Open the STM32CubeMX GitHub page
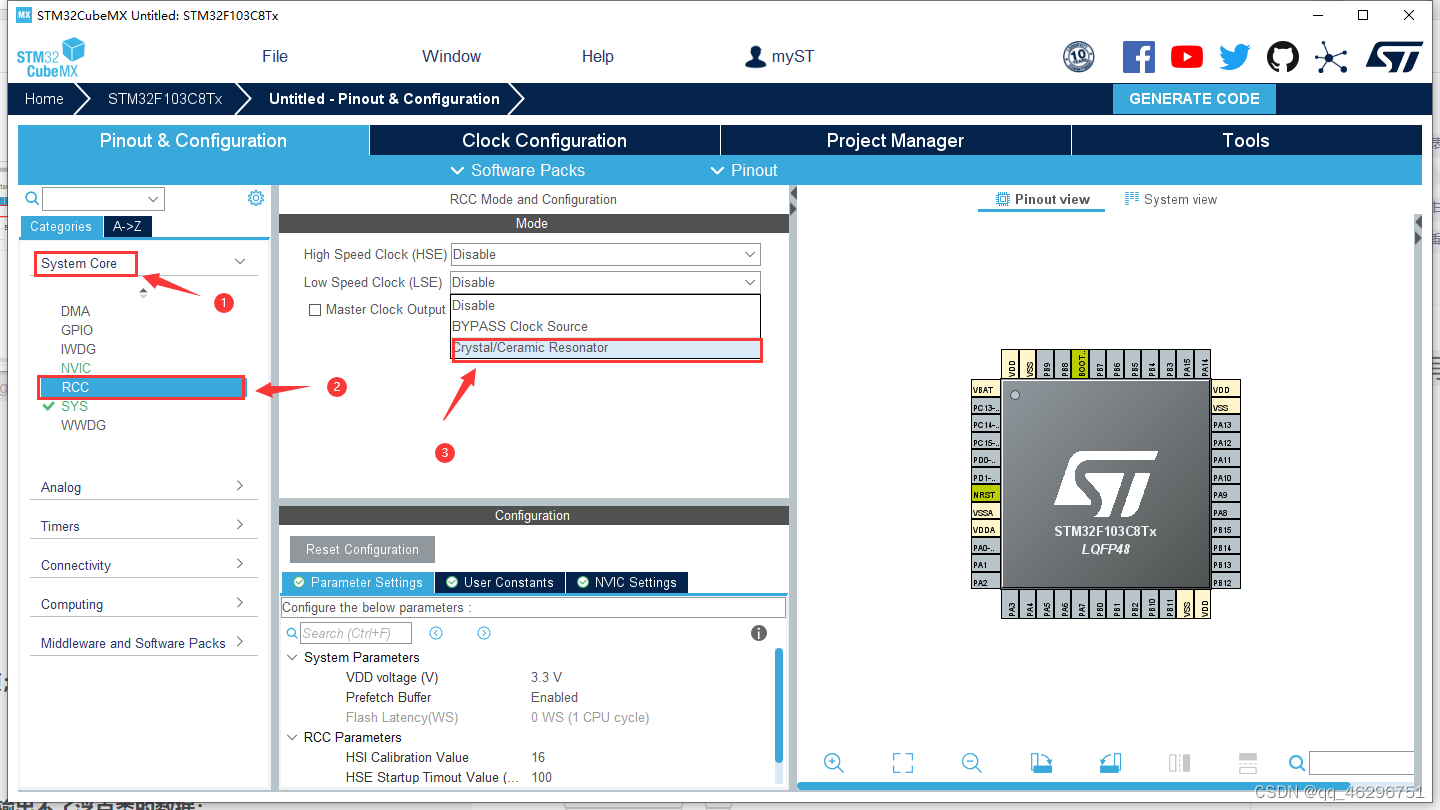 [x=1283, y=57]
